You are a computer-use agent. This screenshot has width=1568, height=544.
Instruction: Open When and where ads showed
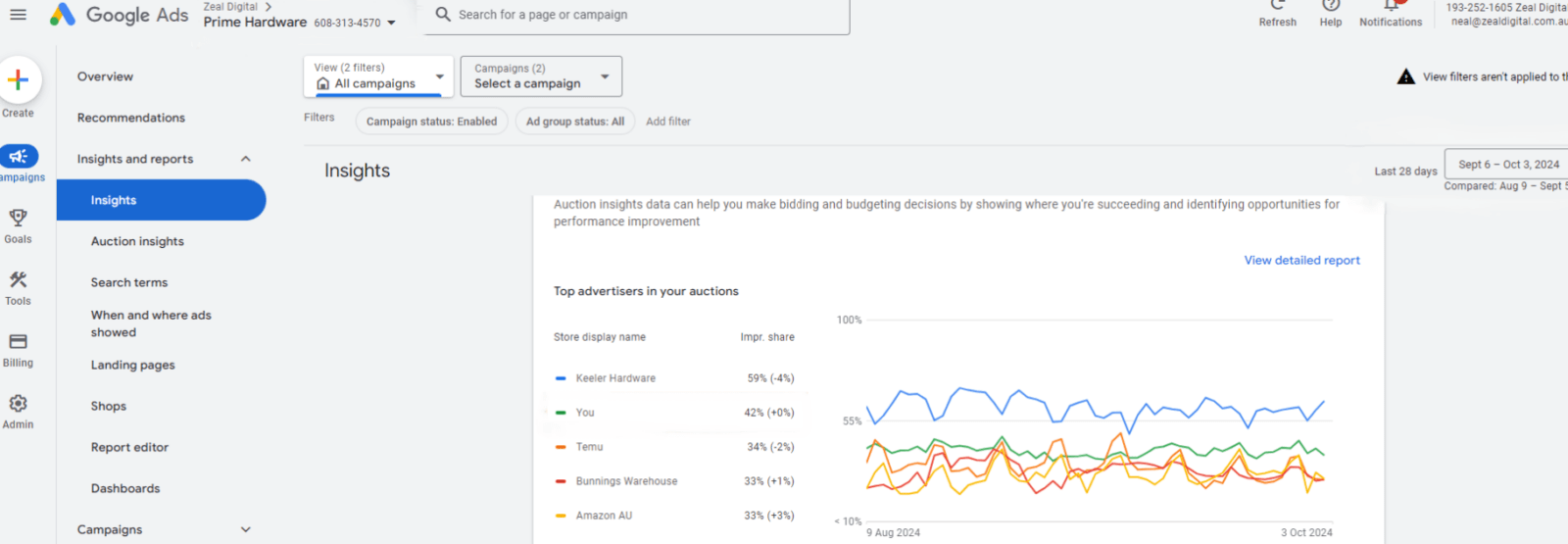tap(151, 323)
